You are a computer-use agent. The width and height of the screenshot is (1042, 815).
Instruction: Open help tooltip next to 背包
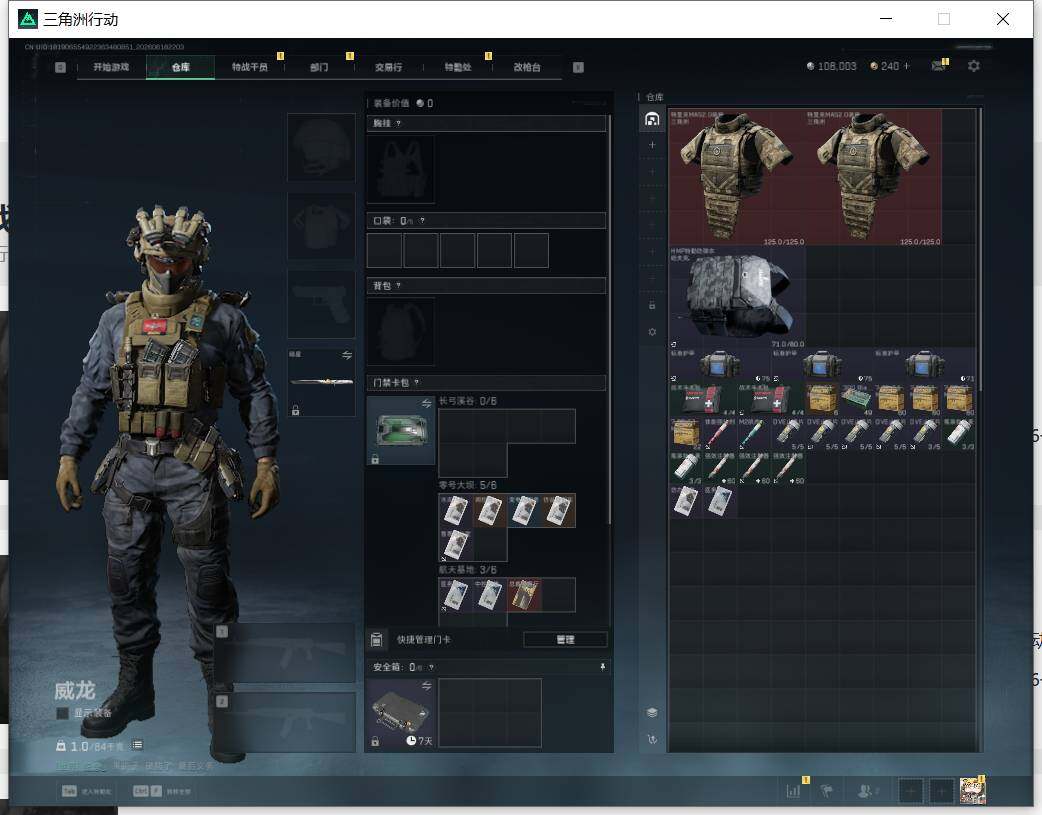coord(398,286)
